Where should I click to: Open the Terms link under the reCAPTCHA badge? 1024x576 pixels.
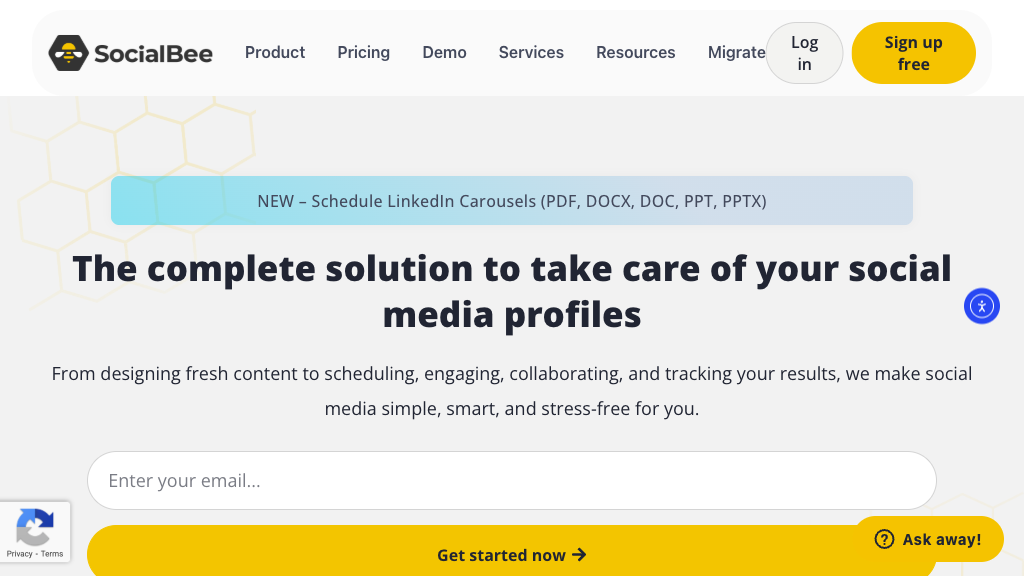55,553
